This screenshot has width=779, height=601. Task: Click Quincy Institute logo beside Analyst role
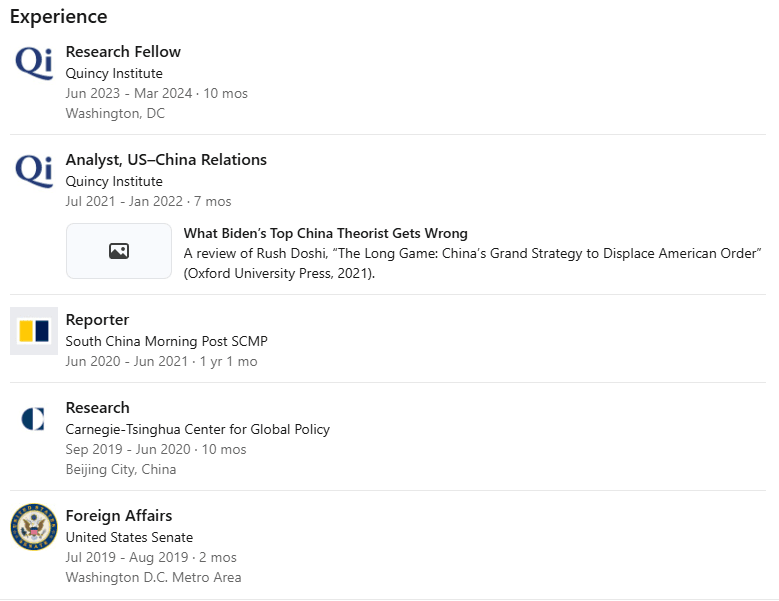[34, 171]
